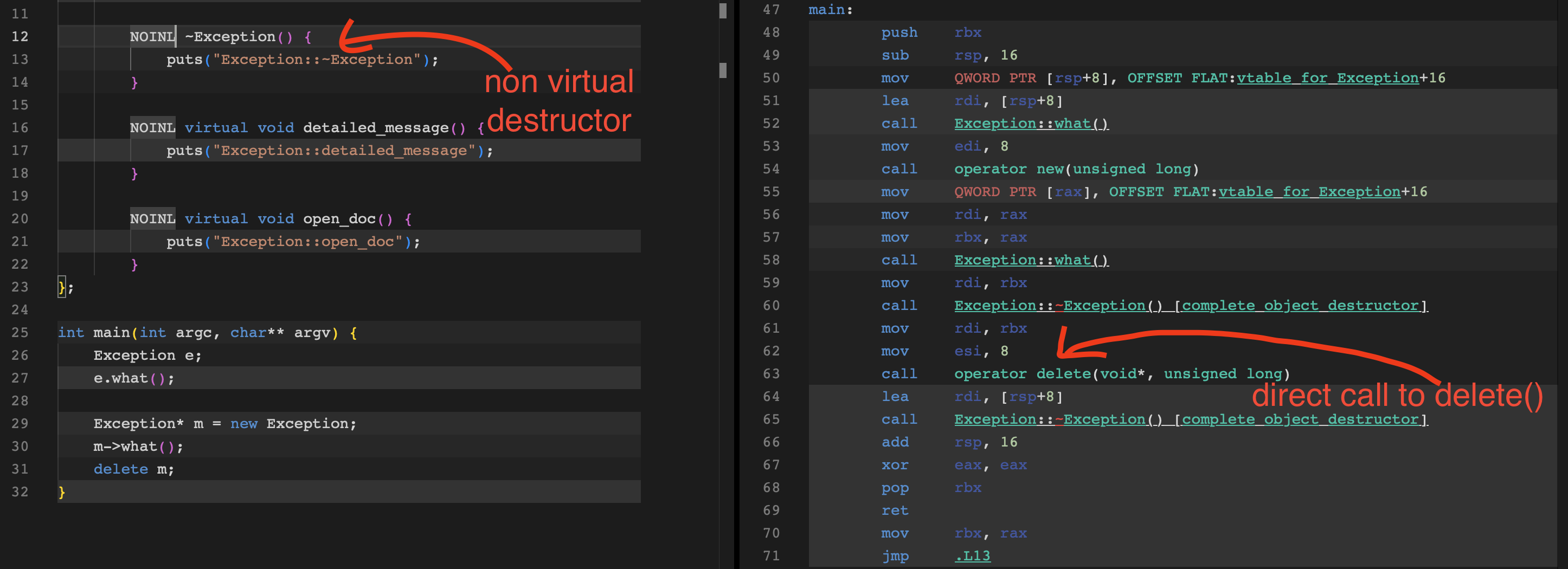
Task: Click the vtable for Exception link on line 50
Action: point(1328,78)
